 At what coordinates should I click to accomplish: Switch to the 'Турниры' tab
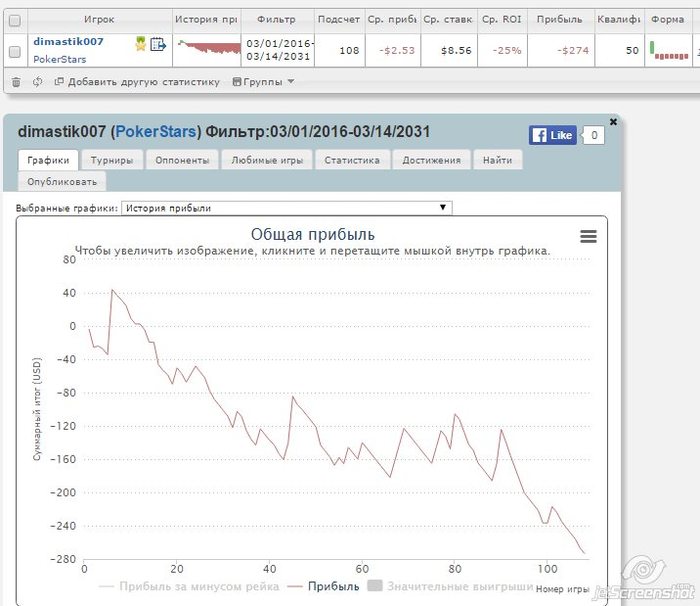coord(112,160)
